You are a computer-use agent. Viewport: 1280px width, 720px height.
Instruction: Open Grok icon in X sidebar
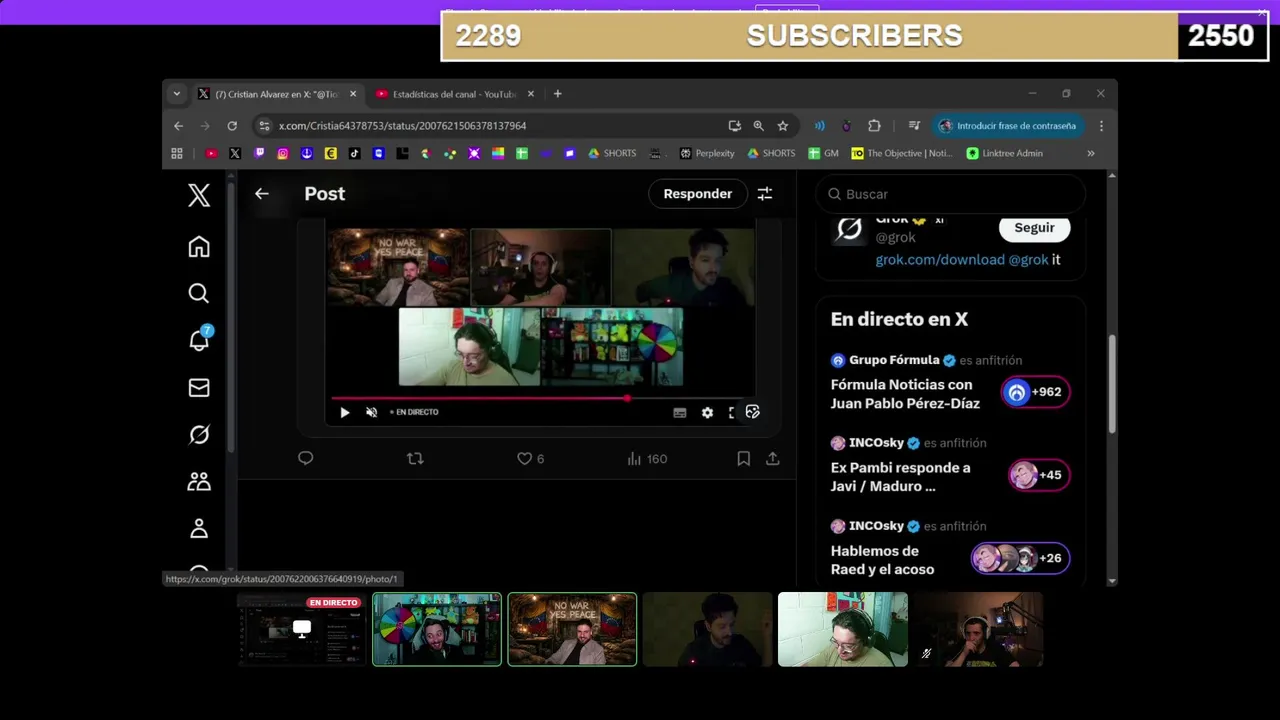pos(199,434)
